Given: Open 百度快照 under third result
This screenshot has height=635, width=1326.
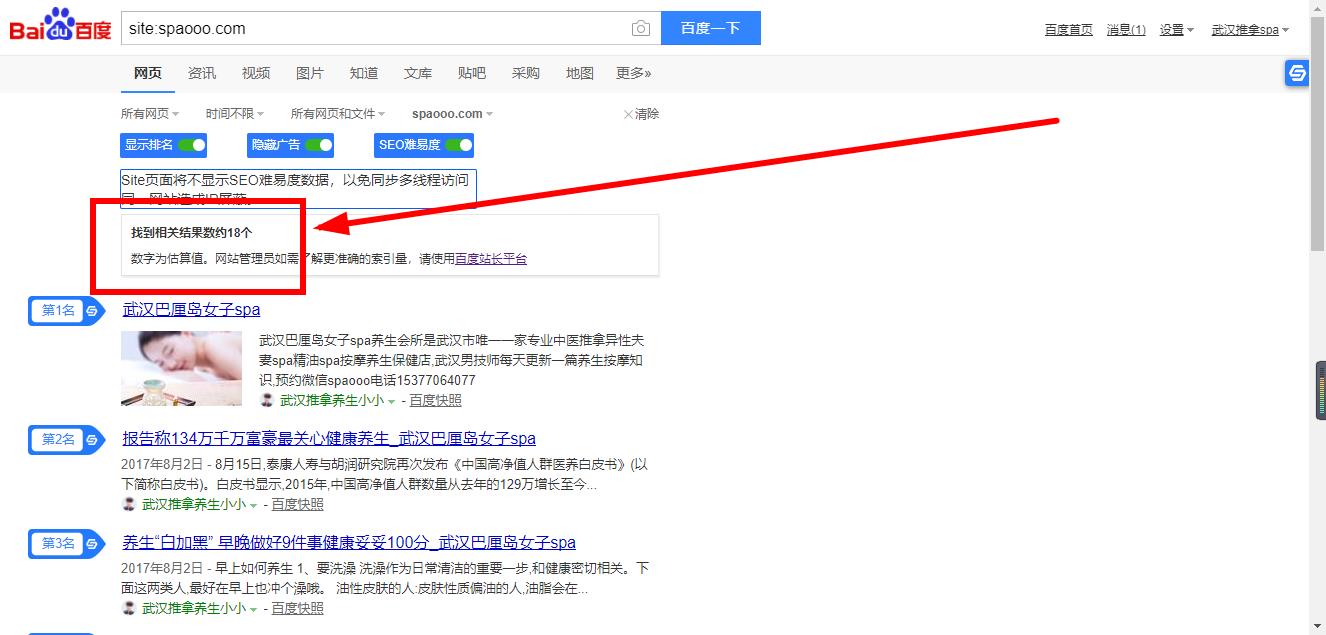Looking at the screenshot, I should point(298,608).
